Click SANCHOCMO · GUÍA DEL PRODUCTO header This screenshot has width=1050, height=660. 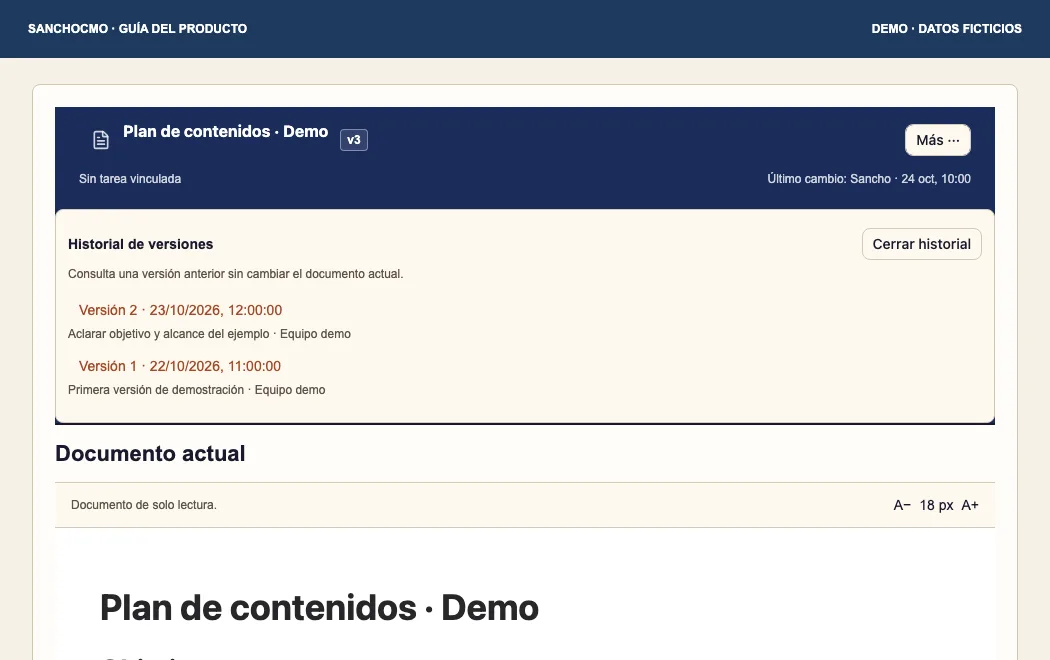(137, 29)
